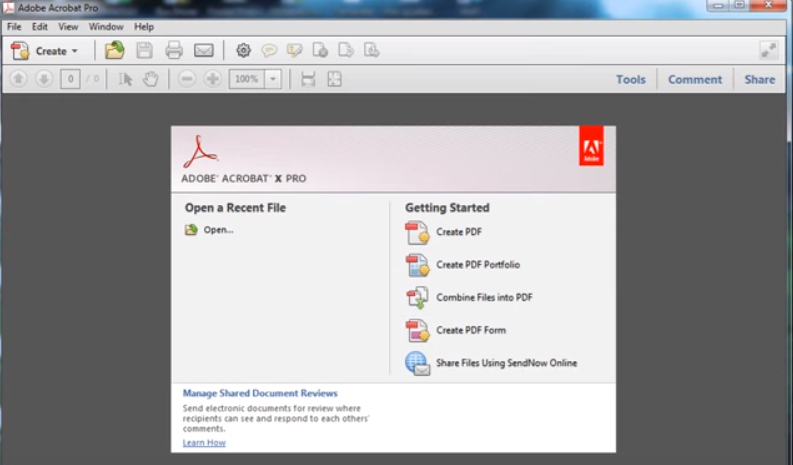Open the Comment pane
793x465 pixels.
point(695,79)
